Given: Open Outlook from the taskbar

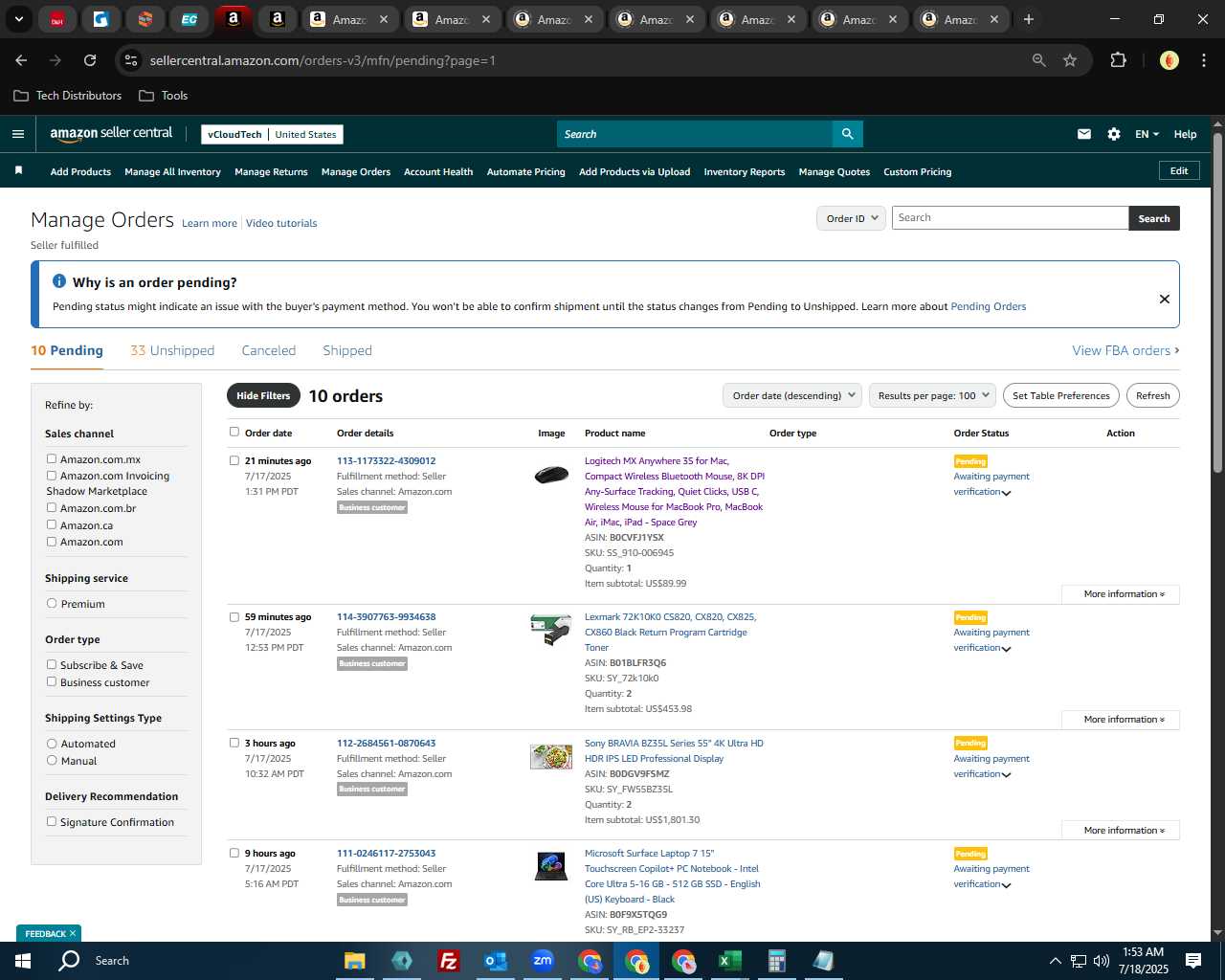Looking at the screenshot, I should (495, 961).
